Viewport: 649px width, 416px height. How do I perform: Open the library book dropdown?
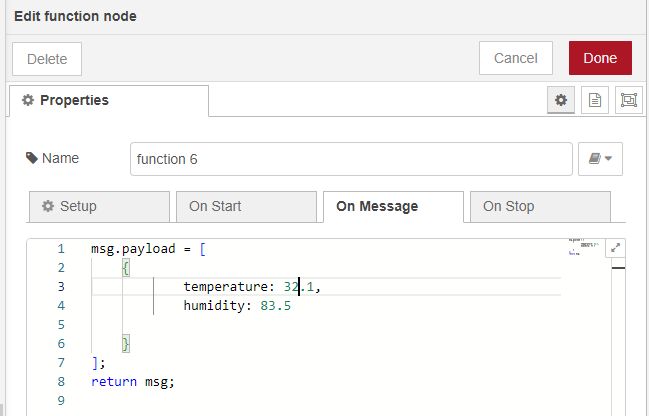600,159
